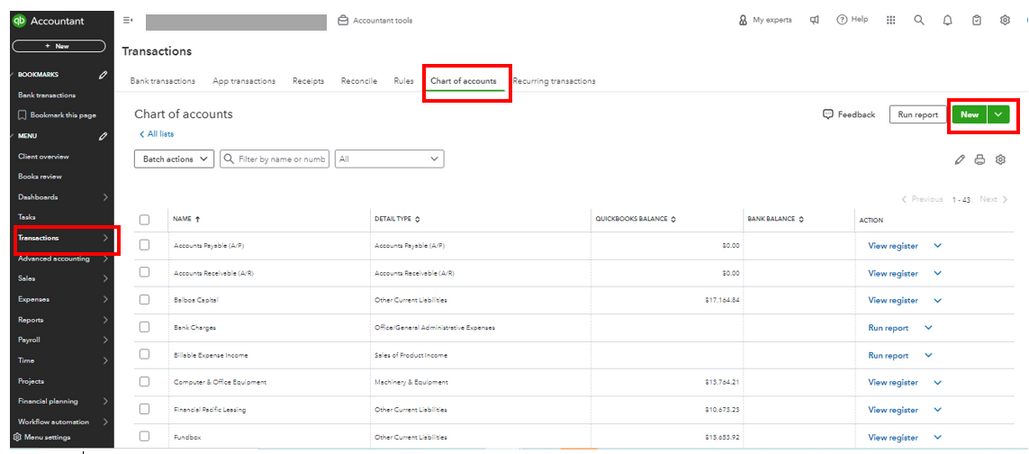This screenshot has width=1029, height=454.
Task: Switch to App transactions tab
Action: [243, 81]
